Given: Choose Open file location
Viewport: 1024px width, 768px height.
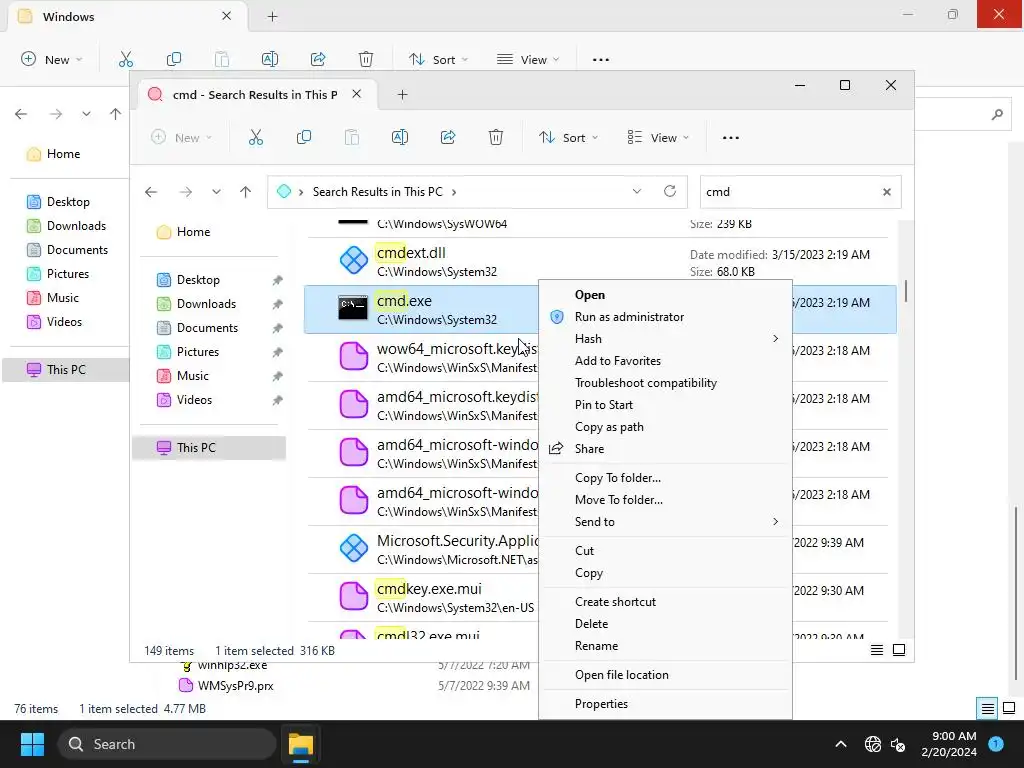Looking at the screenshot, I should pyautogui.click(x=665, y=675).
